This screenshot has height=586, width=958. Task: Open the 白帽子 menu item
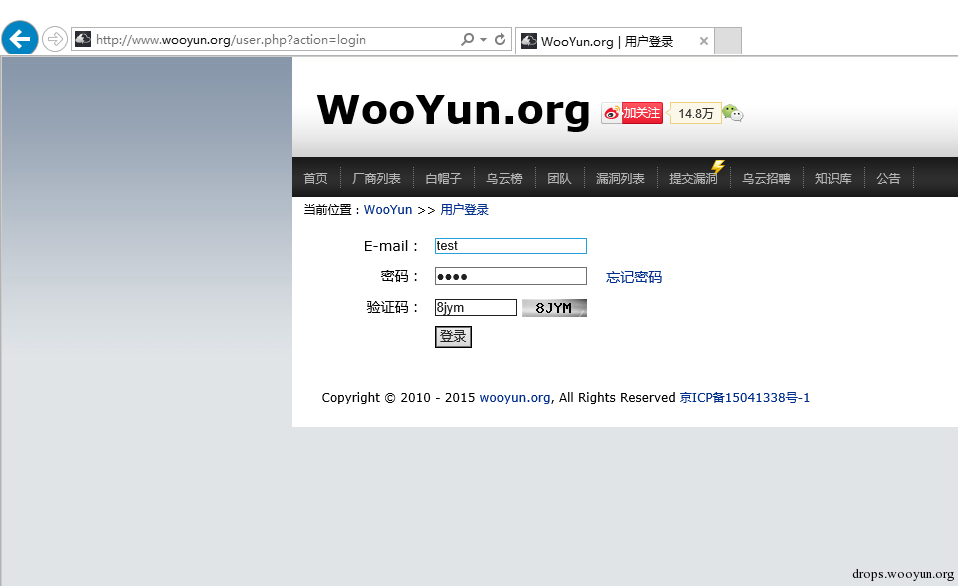click(444, 178)
